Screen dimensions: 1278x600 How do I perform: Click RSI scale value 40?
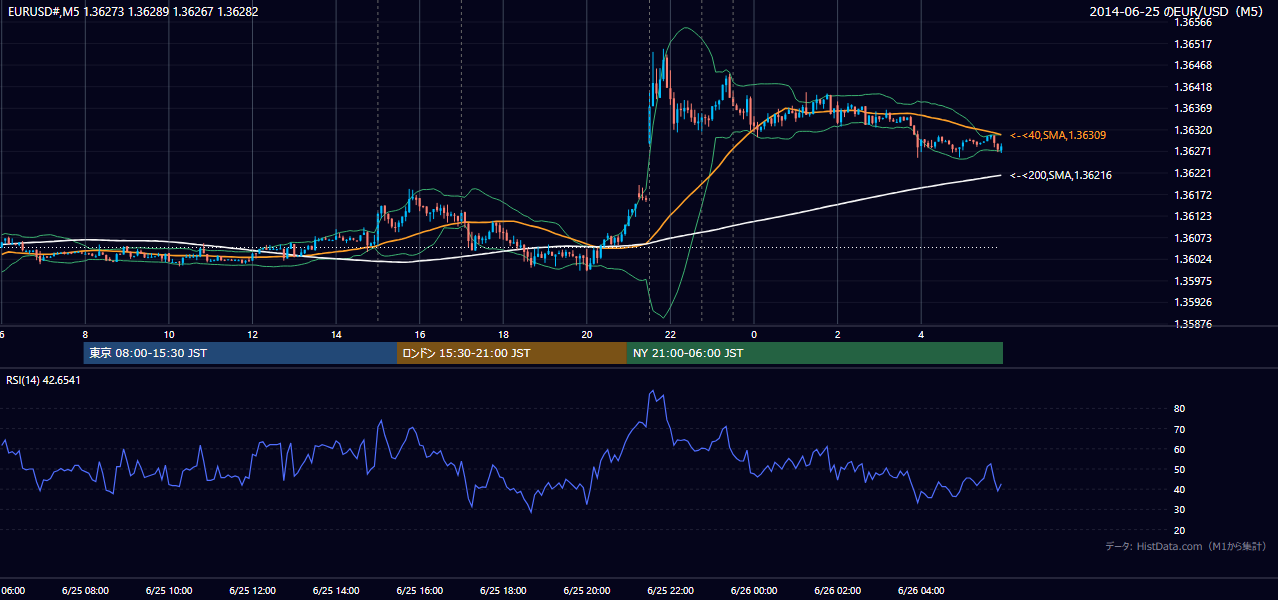point(1180,489)
